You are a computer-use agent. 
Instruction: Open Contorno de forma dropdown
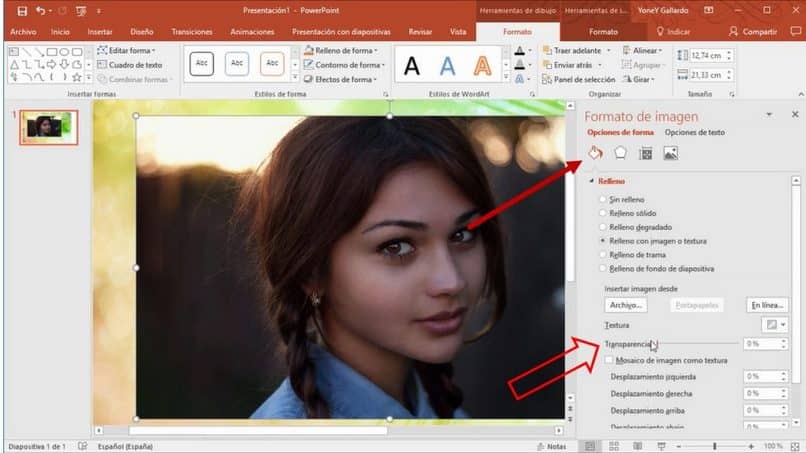coord(344,65)
